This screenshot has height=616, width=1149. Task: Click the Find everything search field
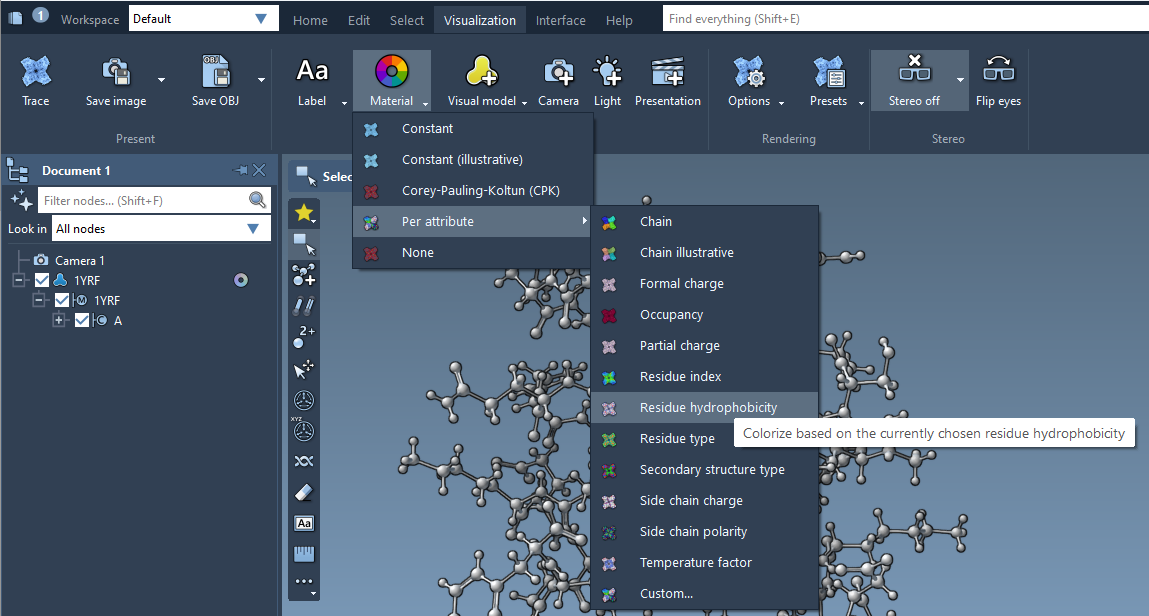pyautogui.click(x=900, y=19)
